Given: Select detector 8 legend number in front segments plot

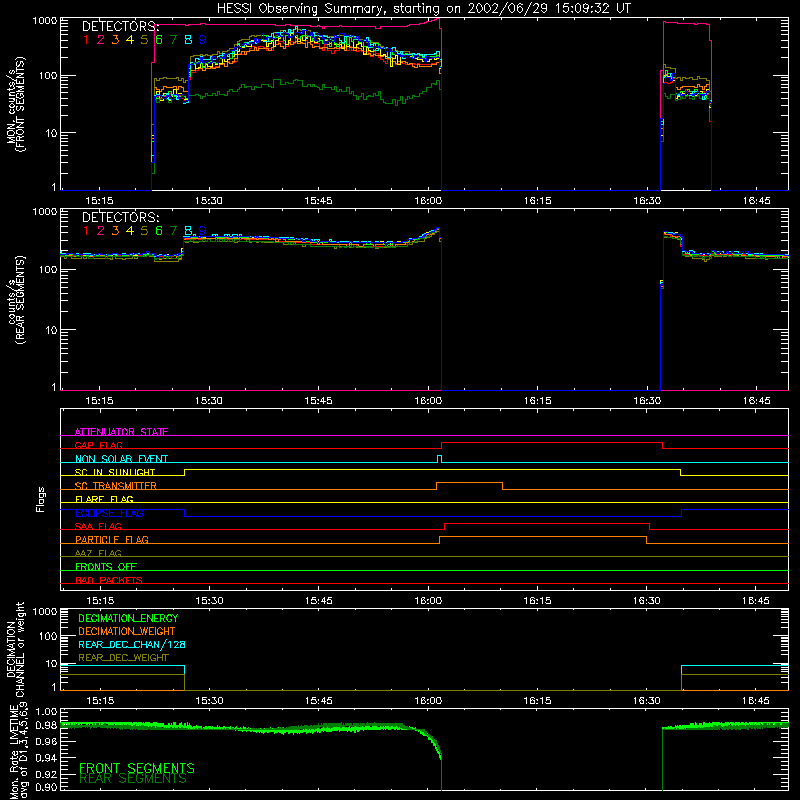Looking at the screenshot, I should click(x=188, y=40).
